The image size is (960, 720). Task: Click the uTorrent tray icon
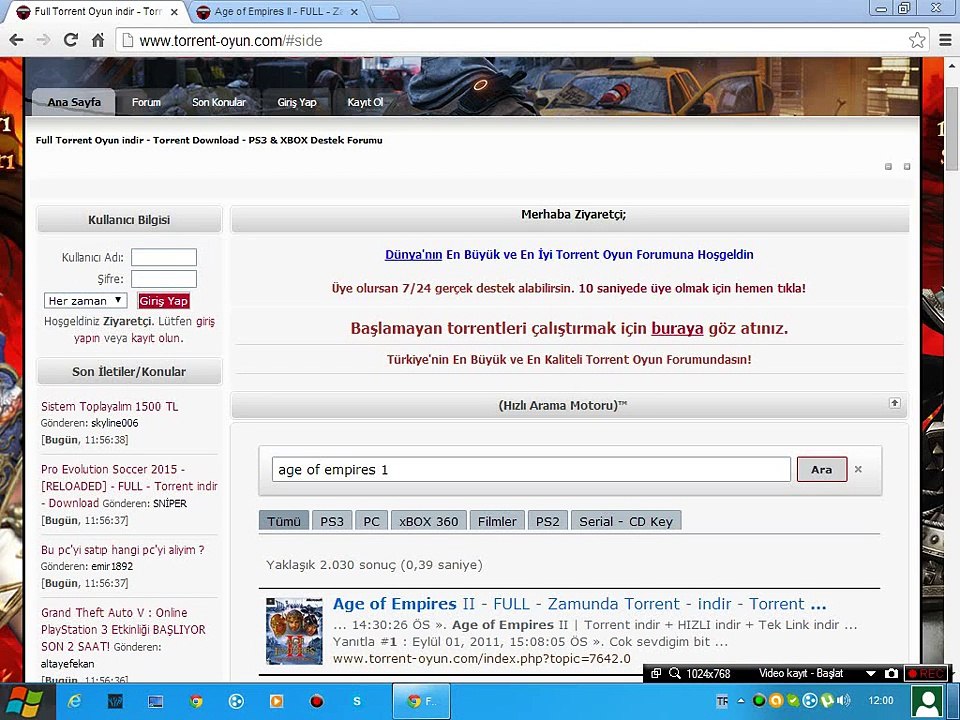[x=827, y=700]
